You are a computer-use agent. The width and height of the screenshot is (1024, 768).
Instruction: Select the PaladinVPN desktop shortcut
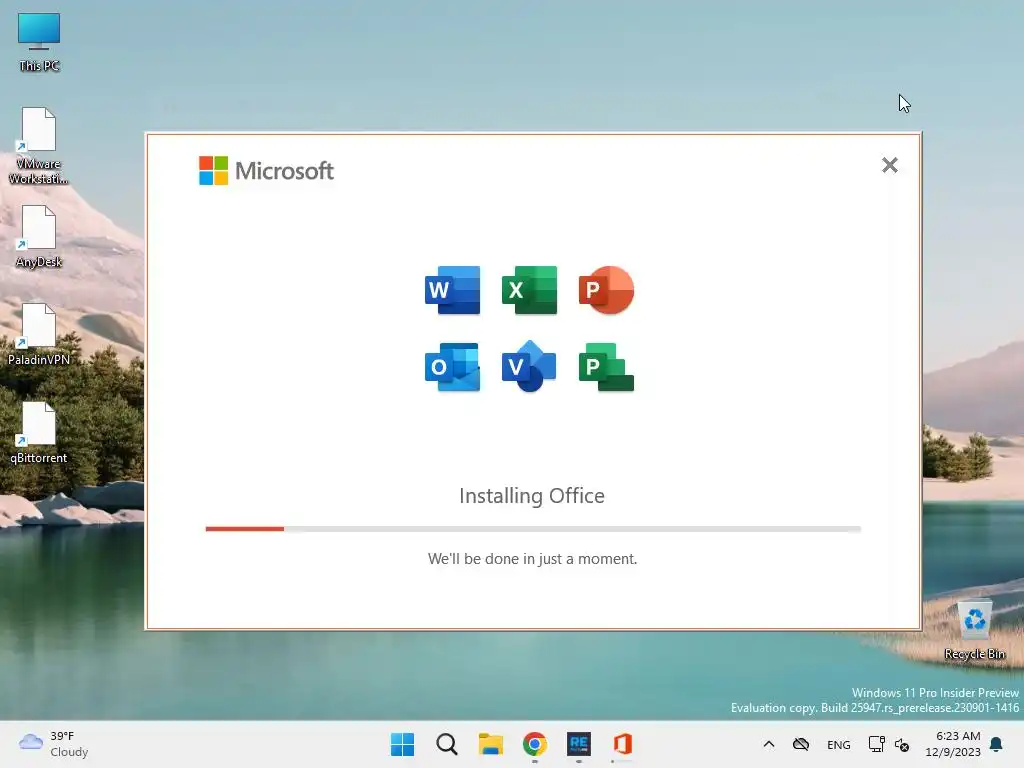point(39,334)
